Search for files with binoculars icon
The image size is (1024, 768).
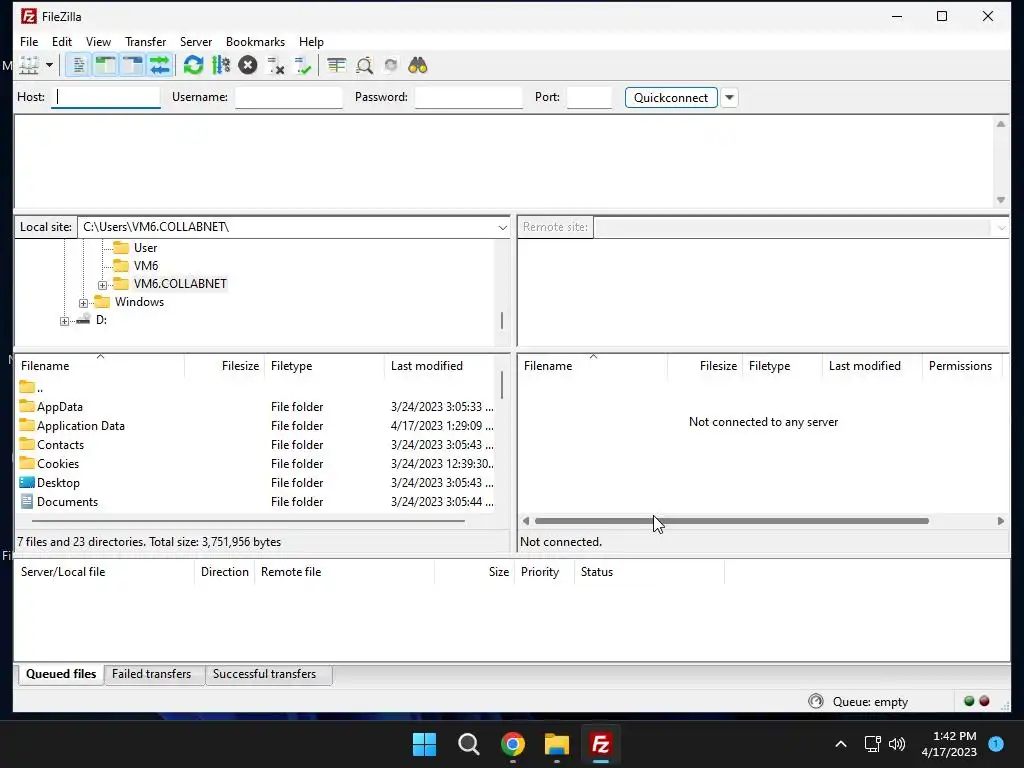pyautogui.click(x=418, y=65)
